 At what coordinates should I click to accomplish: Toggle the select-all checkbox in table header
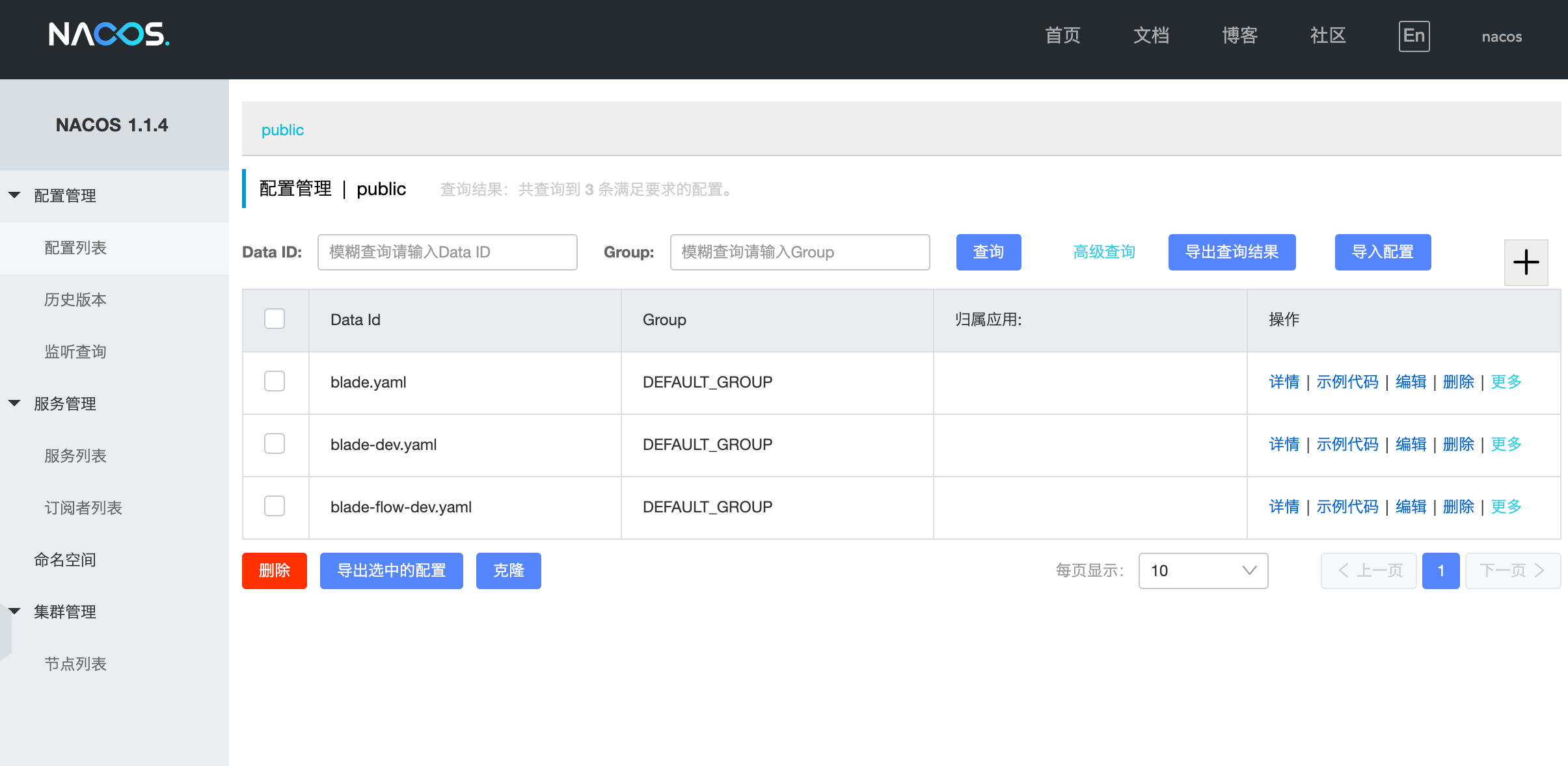point(275,319)
